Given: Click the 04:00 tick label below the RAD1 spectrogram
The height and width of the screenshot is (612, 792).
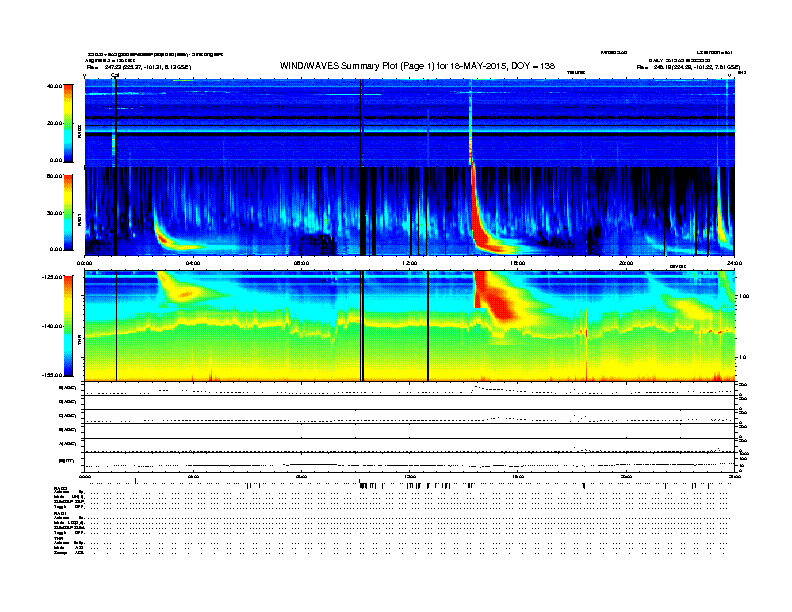Looking at the screenshot, I should pyautogui.click(x=193, y=263).
